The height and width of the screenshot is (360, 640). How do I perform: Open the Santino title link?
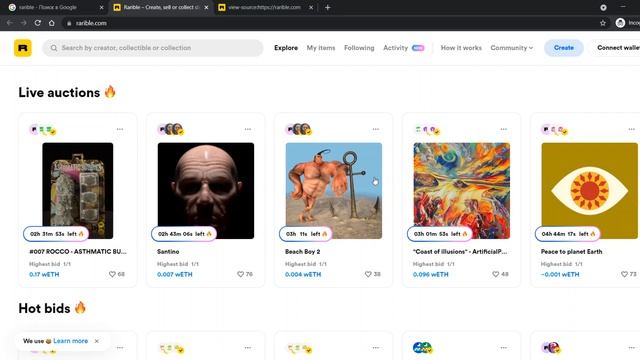tap(168, 251)
